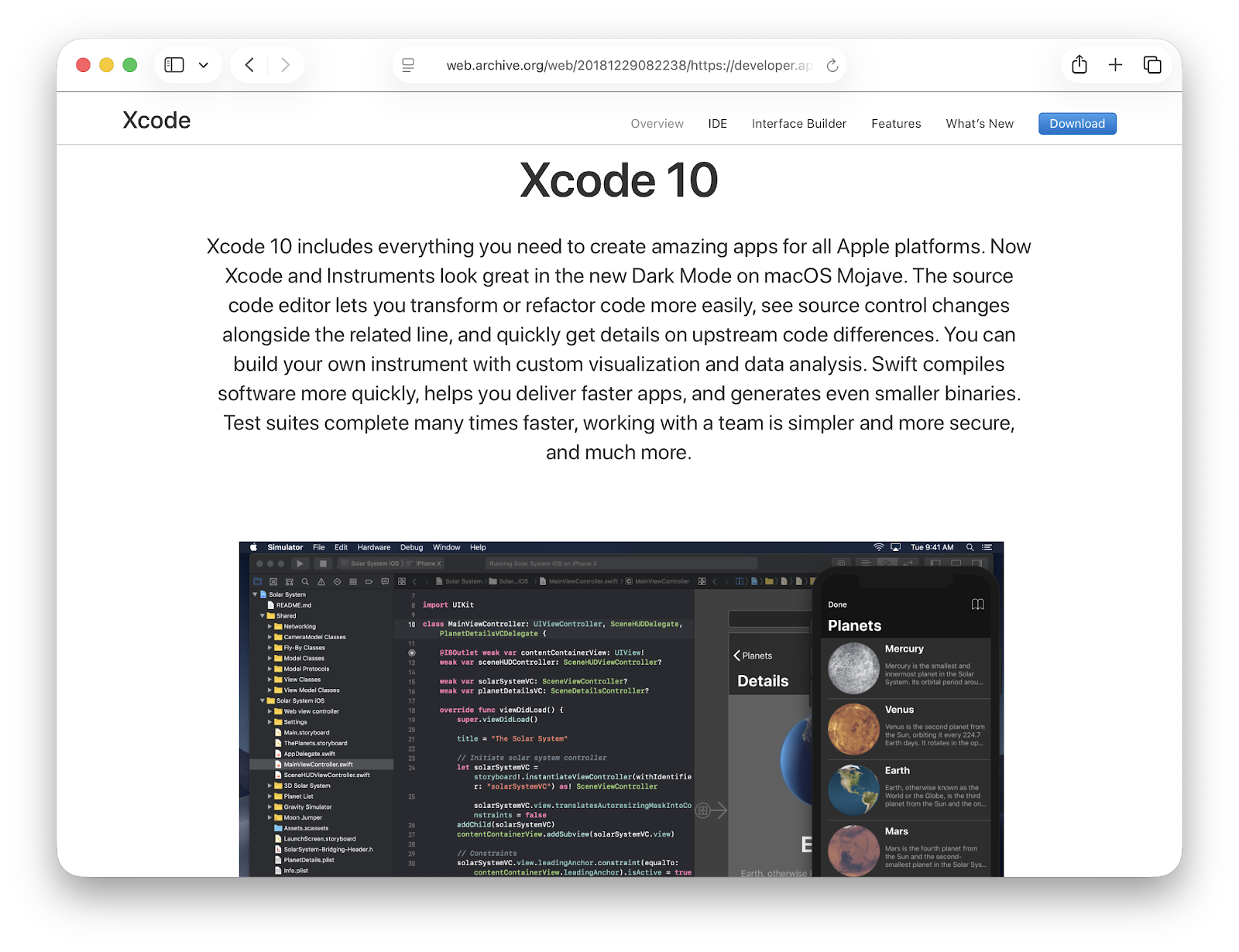Tap the Planets back button in storyboard
The height and width of the screenshot is (952, 1239).
pyautogui.click(x=753, y=656)
